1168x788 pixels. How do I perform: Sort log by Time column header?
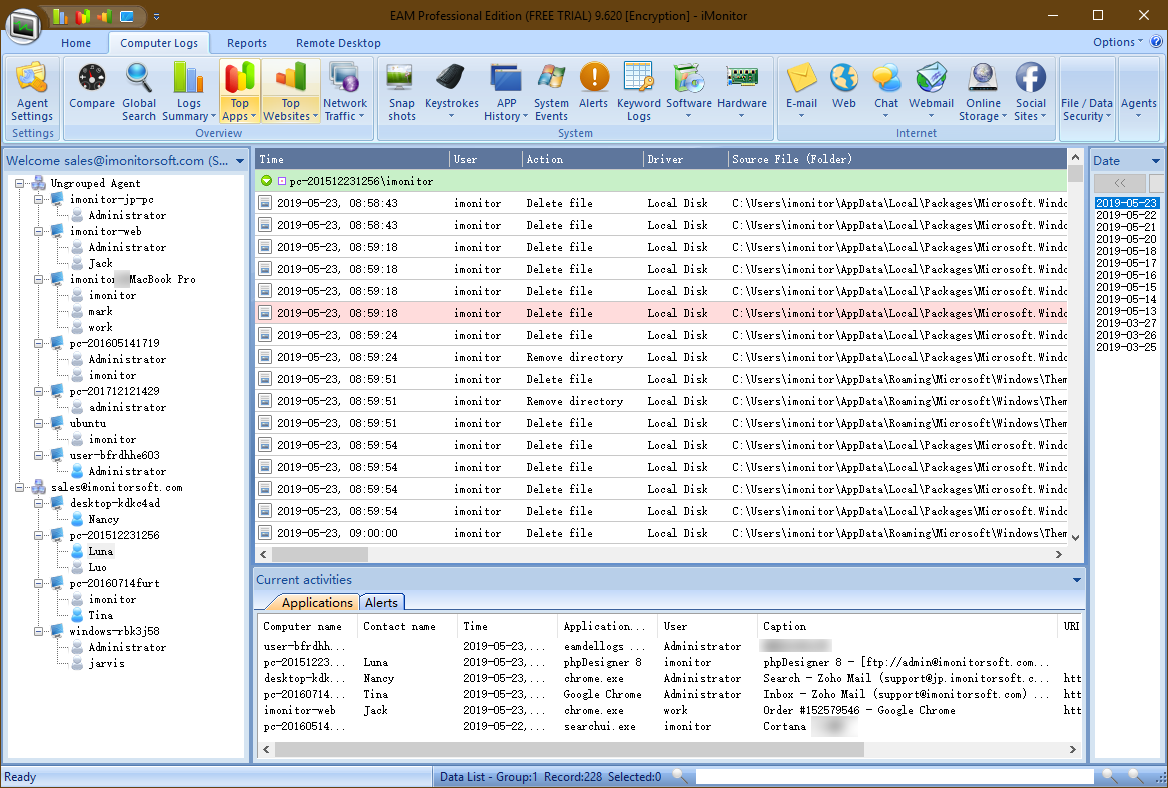[x=353, y=159]
